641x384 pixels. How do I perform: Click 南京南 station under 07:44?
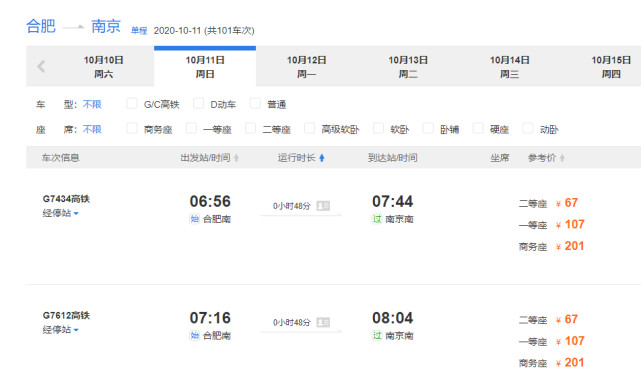coord(399,219)
